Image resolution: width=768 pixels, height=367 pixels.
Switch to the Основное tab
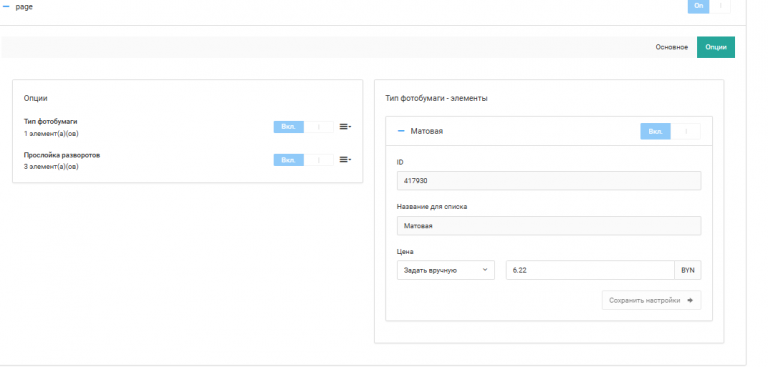[x=672, y=47]
